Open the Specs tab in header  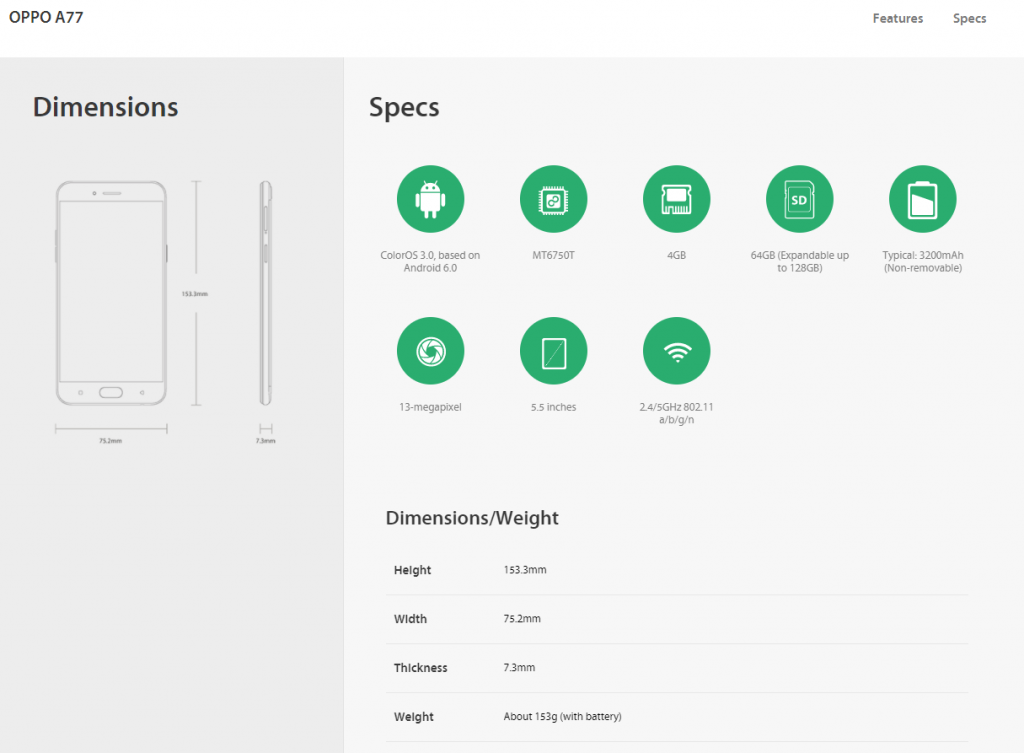[969, 18]
